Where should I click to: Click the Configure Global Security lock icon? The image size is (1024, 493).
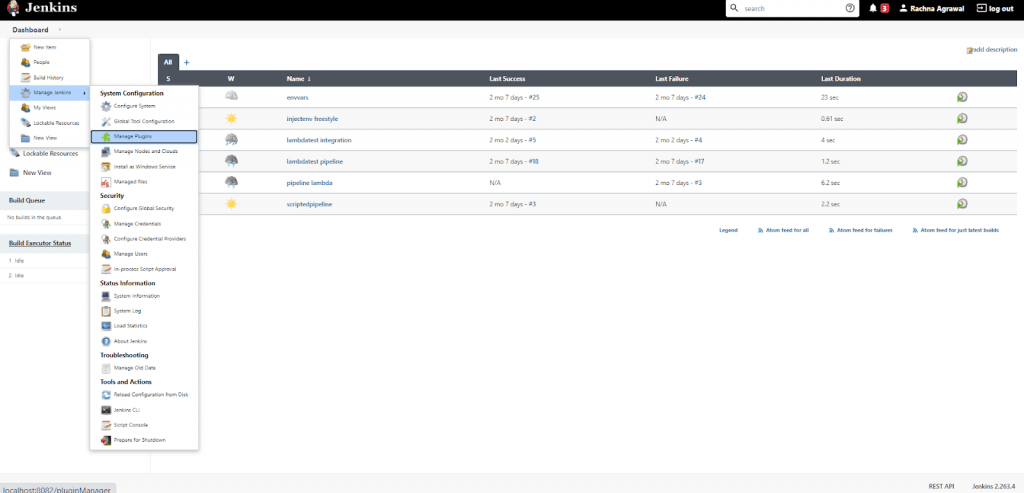(x=106, y=208)
